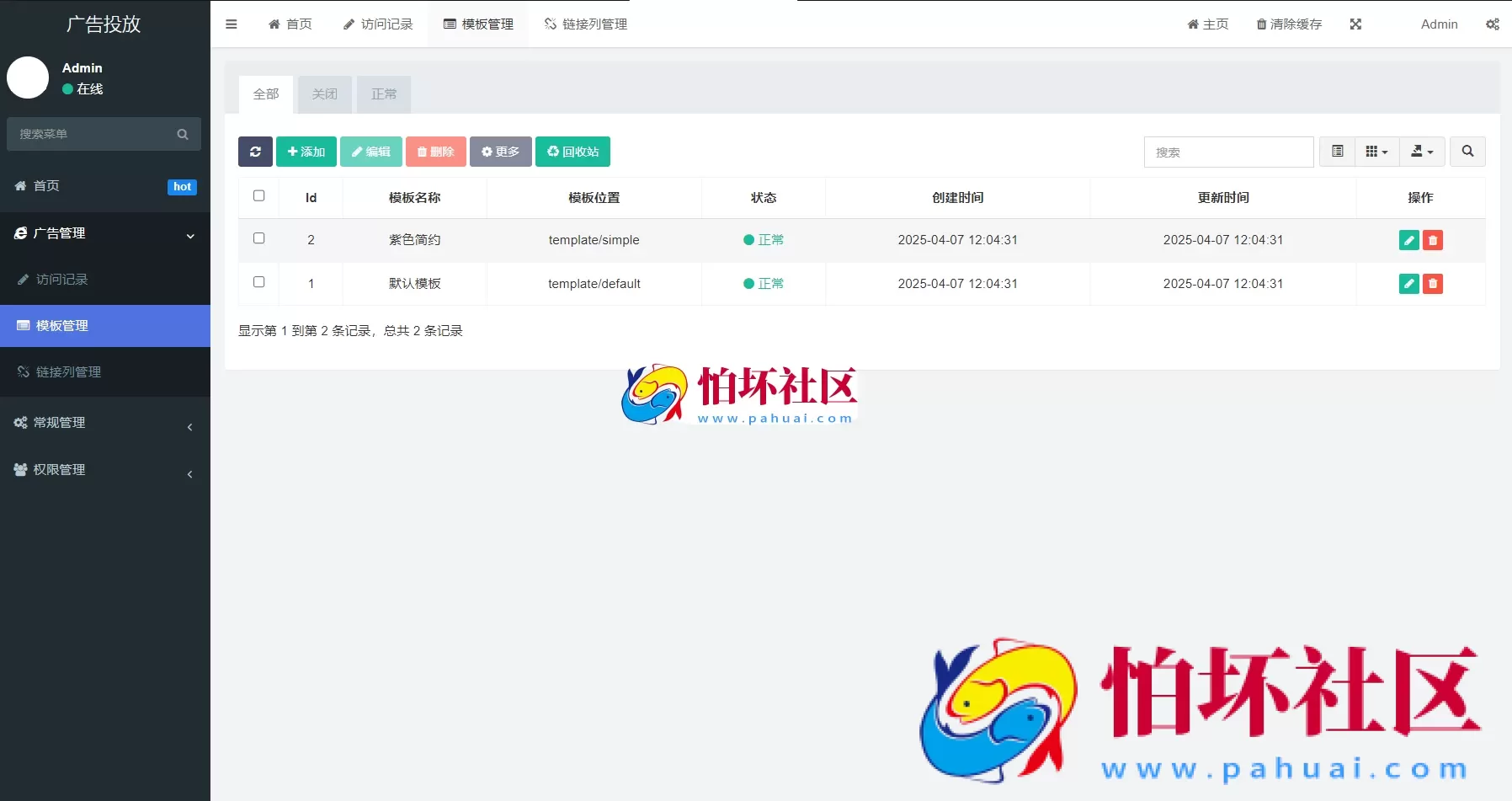Open the fullscreen toggle icon in top bar
This screenshot has width=1512, height=801.
click(x=1355, y=24)
